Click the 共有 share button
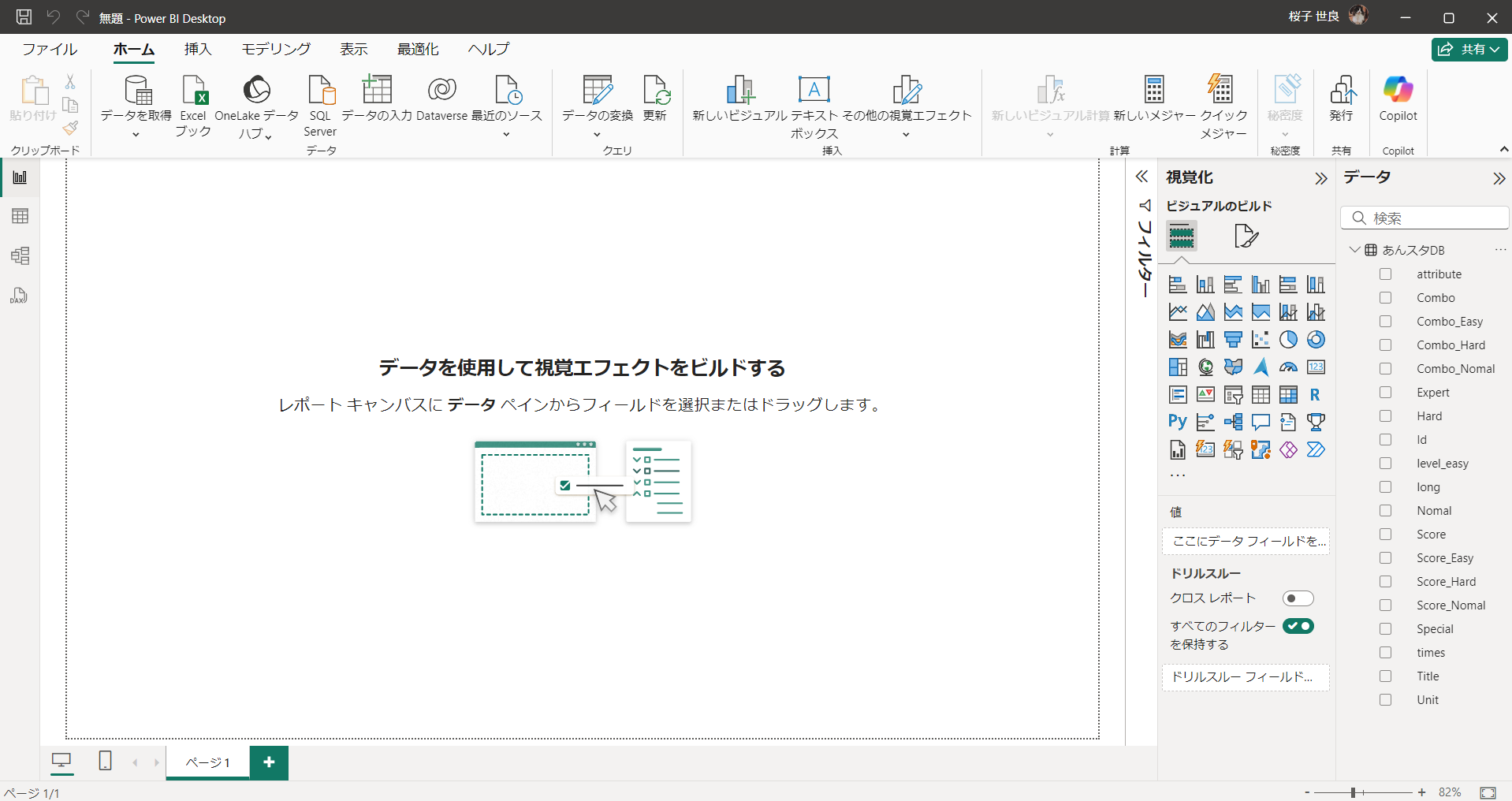The width and height of the screenshot is (1512, 801). tap(1469, 49)
